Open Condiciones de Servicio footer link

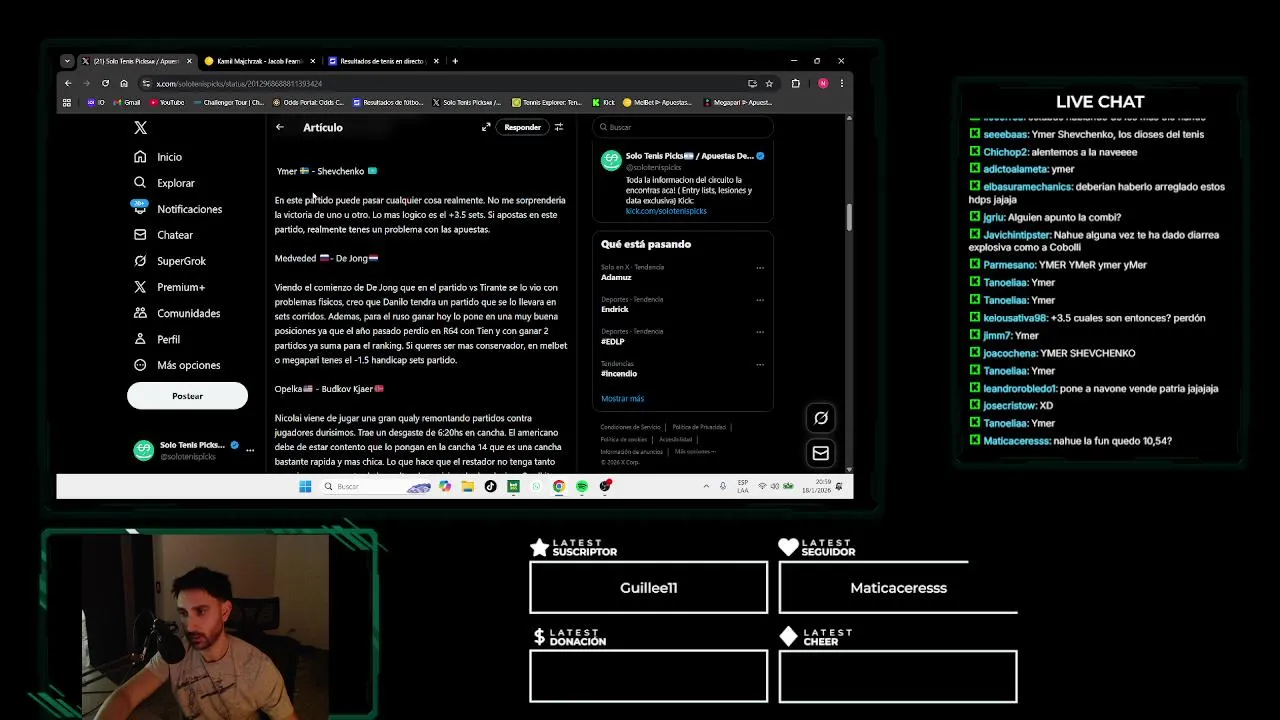pos(631,427)
